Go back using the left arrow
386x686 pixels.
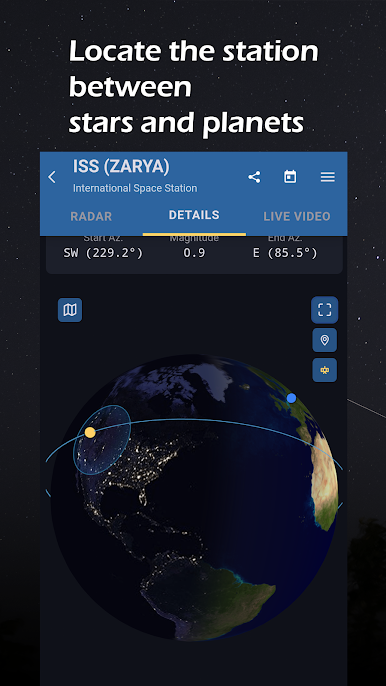(52, 177)
